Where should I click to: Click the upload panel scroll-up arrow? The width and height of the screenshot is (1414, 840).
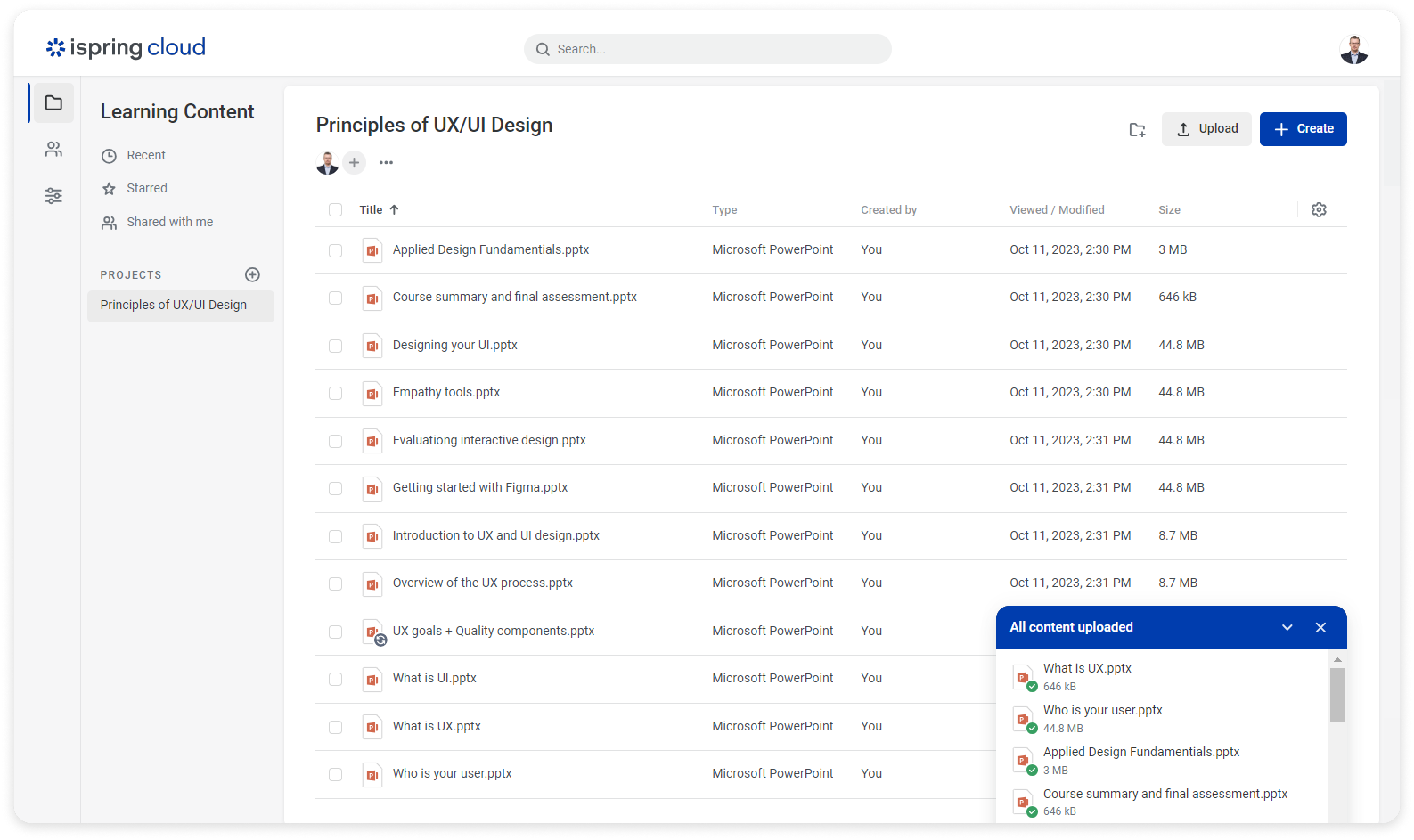1337,660
